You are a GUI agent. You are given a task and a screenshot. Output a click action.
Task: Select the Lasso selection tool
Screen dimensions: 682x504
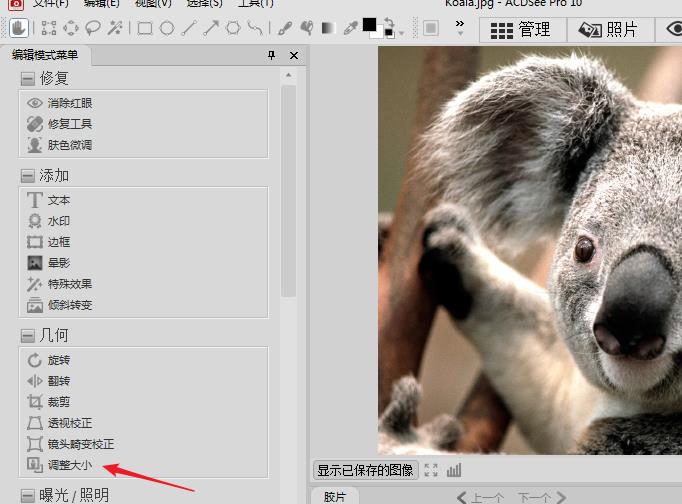click(93, 28)
